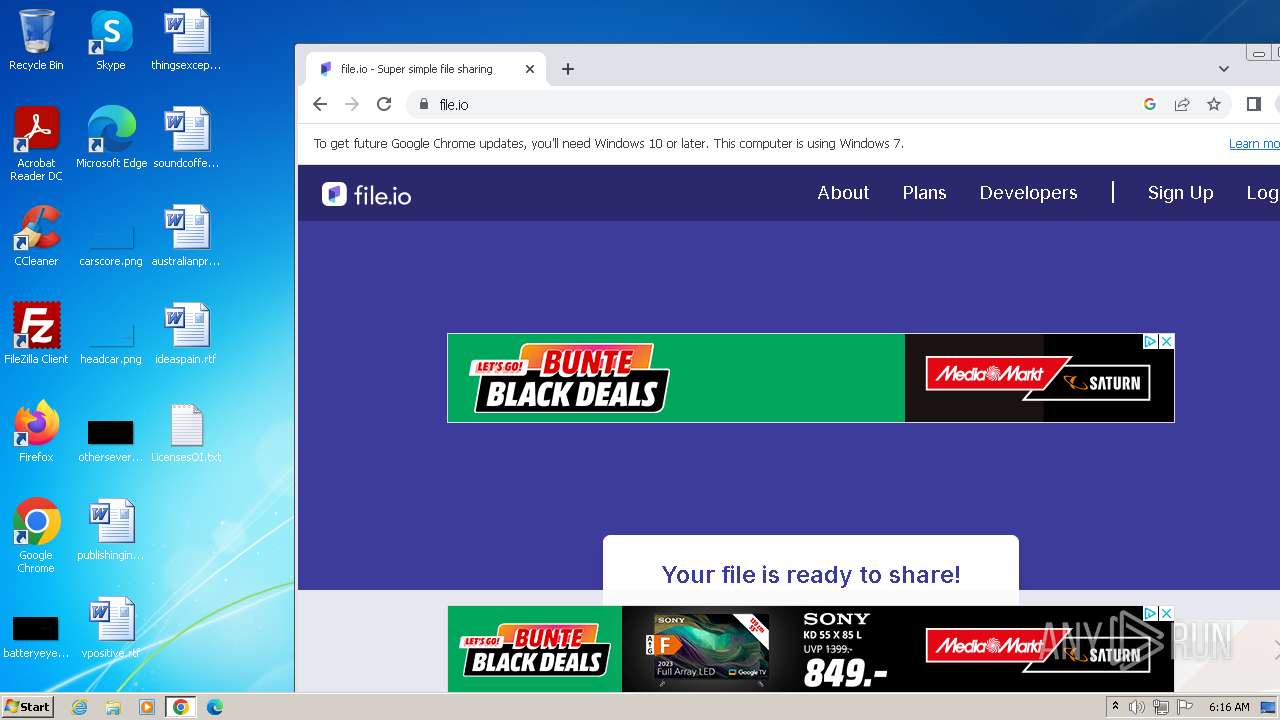The image size is (1280, 720).
Task: Bookmark this tab with star icon
Action: coord(1214,104)
